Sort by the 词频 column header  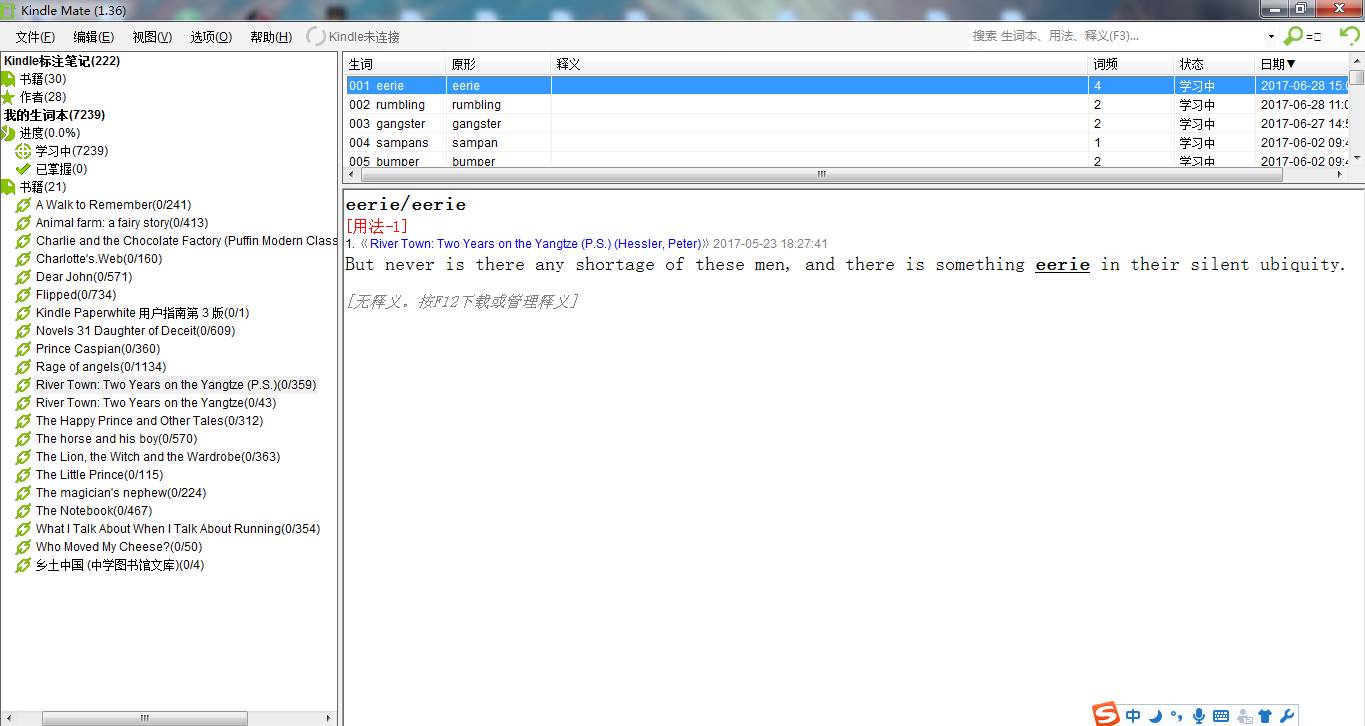pyautogui.click(x=1131, y=64)
